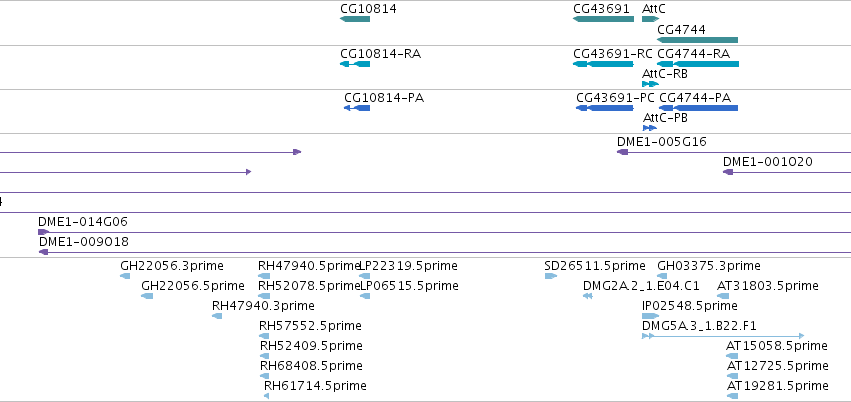Click the LP22319.5prime EST feature

pos(365,276)
